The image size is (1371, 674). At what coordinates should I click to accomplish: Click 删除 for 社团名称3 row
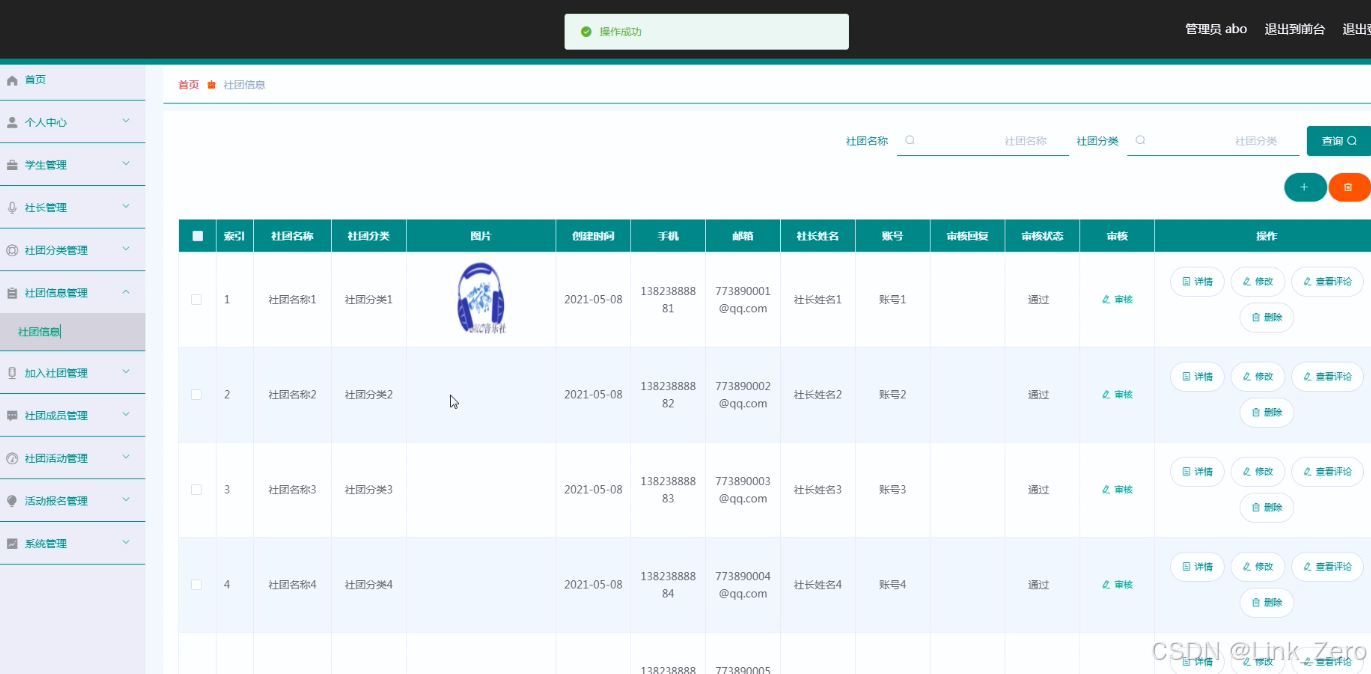pos(1267,508)
